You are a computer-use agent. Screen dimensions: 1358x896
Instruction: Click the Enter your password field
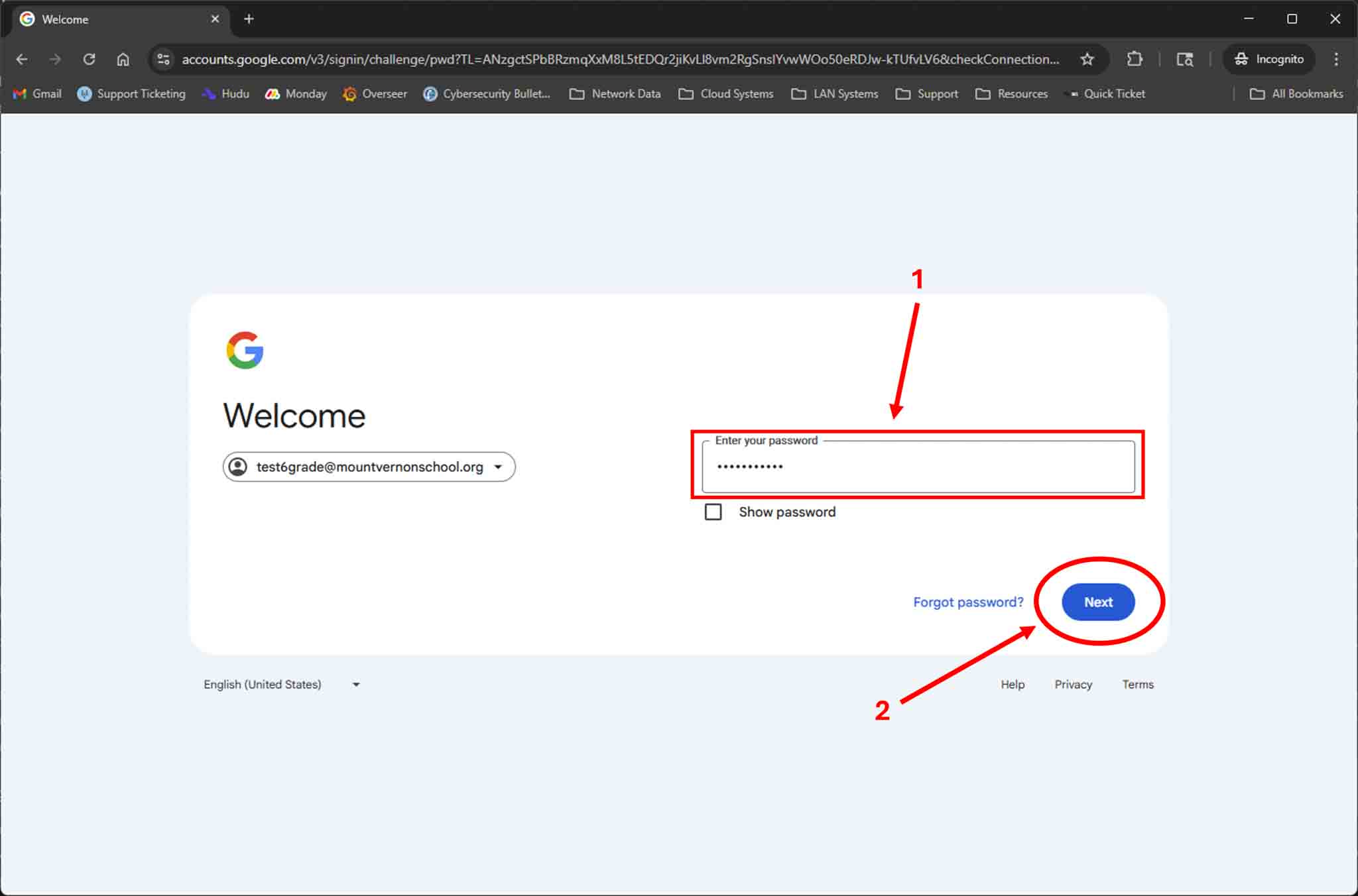point(918,467)
